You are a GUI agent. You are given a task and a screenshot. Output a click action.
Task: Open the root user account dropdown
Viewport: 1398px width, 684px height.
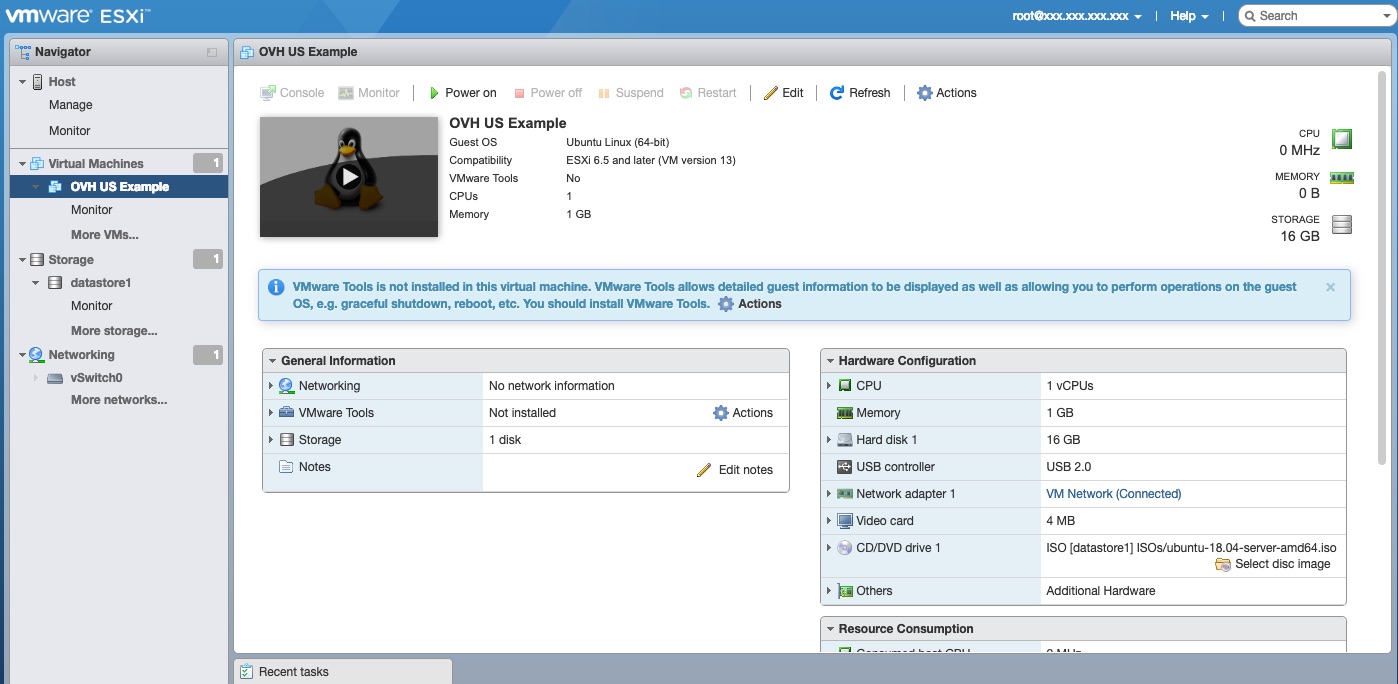[x=1077, y=16]
